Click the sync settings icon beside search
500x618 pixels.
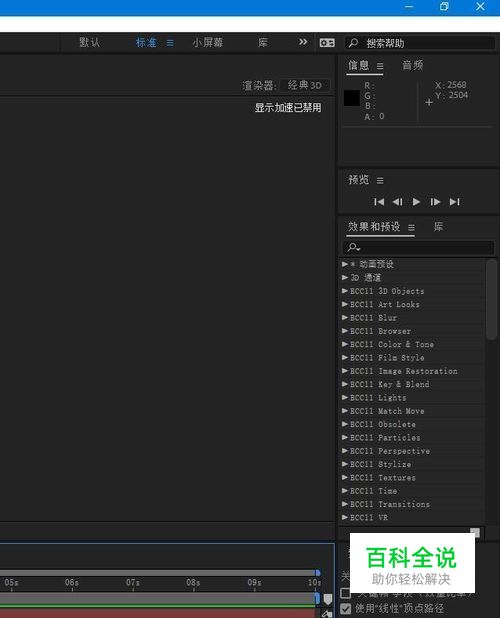[327, 43]
